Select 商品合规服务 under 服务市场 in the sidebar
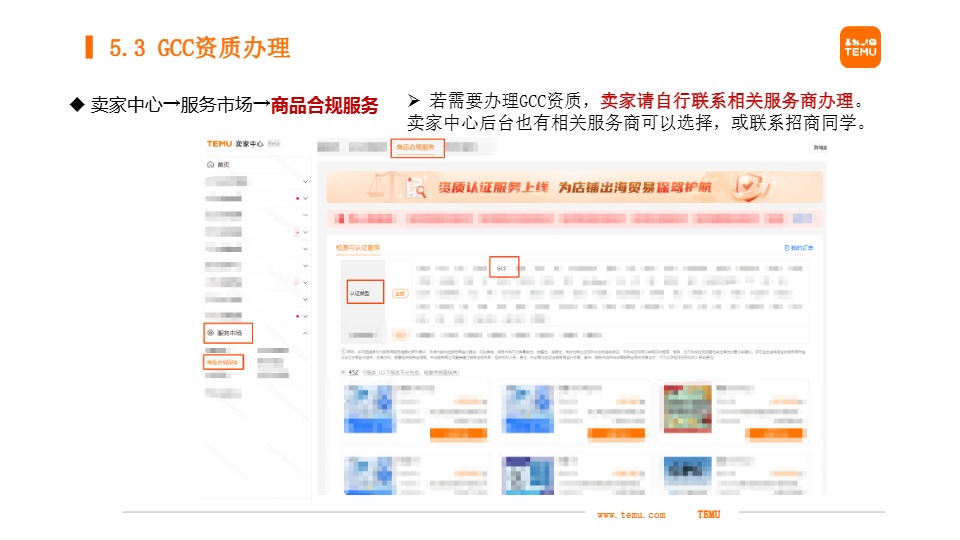The image size is (960, 540). (x=223, y=362)
